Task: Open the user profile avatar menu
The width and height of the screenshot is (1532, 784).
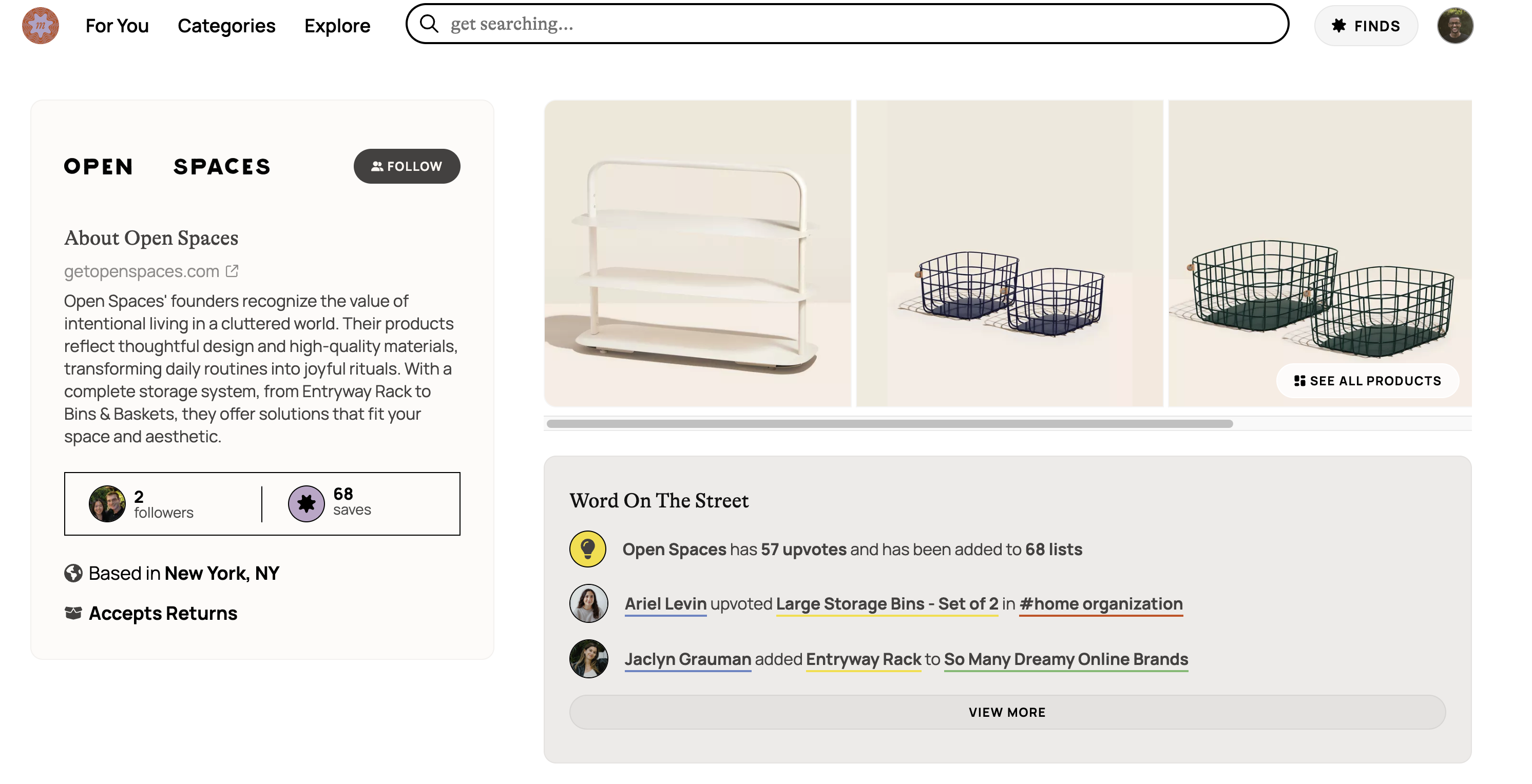Action: [1454, 26]
